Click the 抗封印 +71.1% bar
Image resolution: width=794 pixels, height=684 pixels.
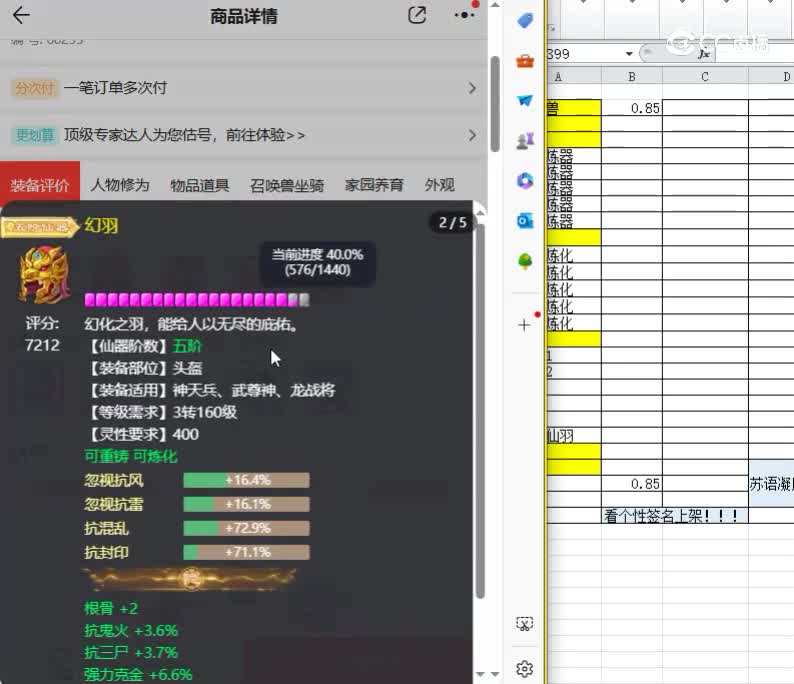246,552
